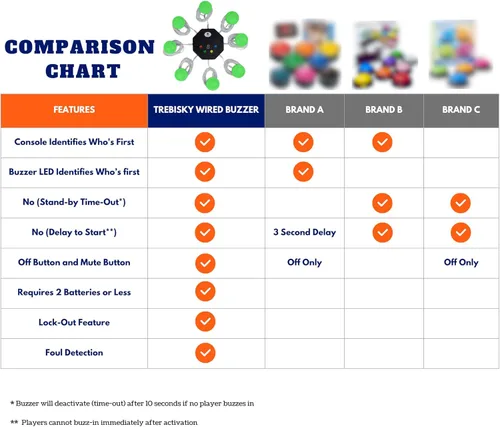Click Brand B checkmark for No Delay to Start
This screenshot has height=427, width=500.
(x=382, y=232)
